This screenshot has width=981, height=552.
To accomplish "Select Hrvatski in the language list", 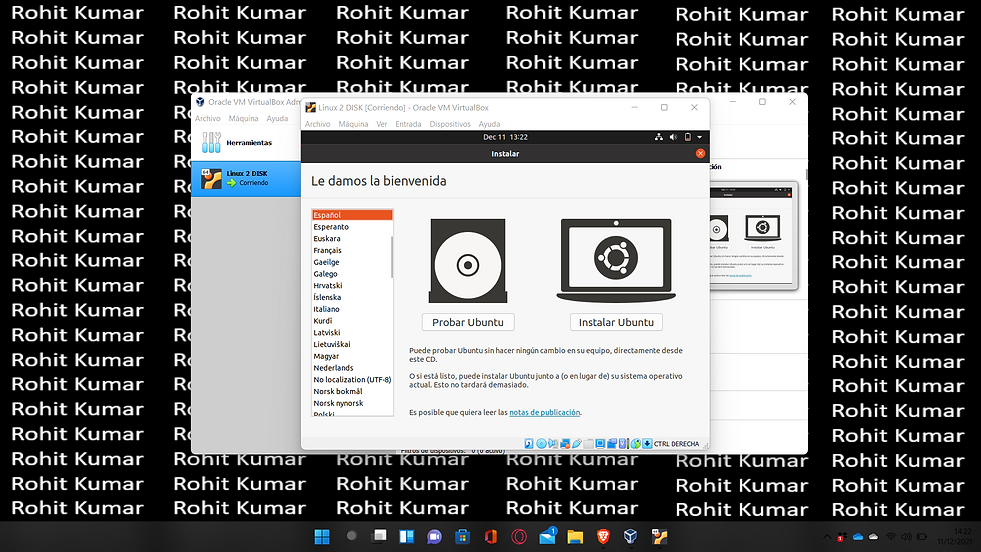I will (352, 285).
